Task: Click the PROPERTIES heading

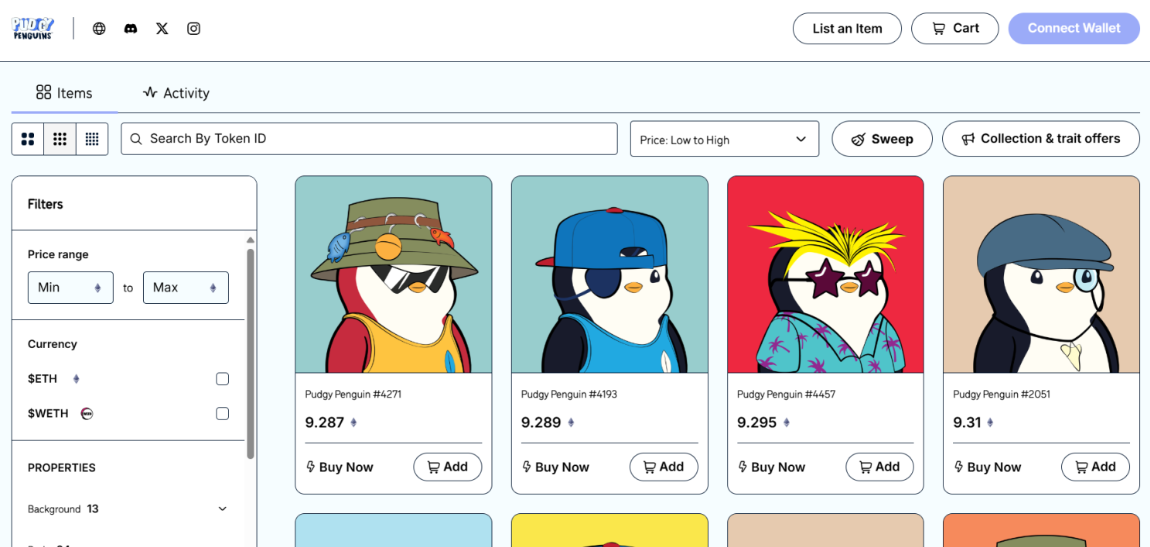Action: click(x=62, y=468)
